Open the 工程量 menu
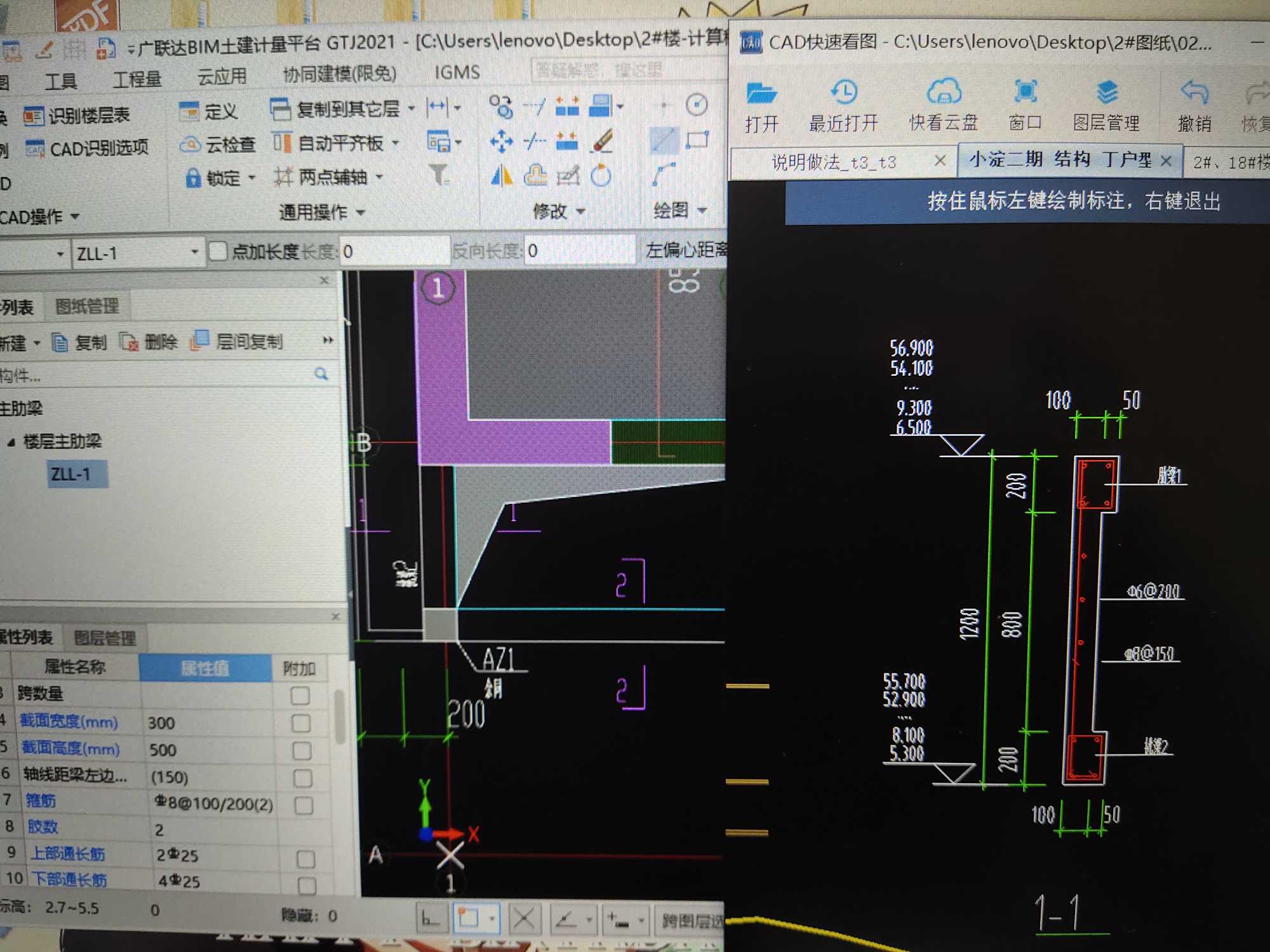 (x=137, y=79)
